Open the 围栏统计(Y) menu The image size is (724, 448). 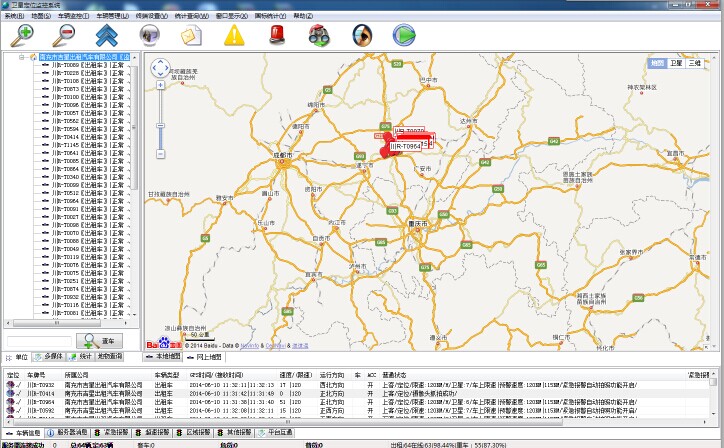(270, 16)
